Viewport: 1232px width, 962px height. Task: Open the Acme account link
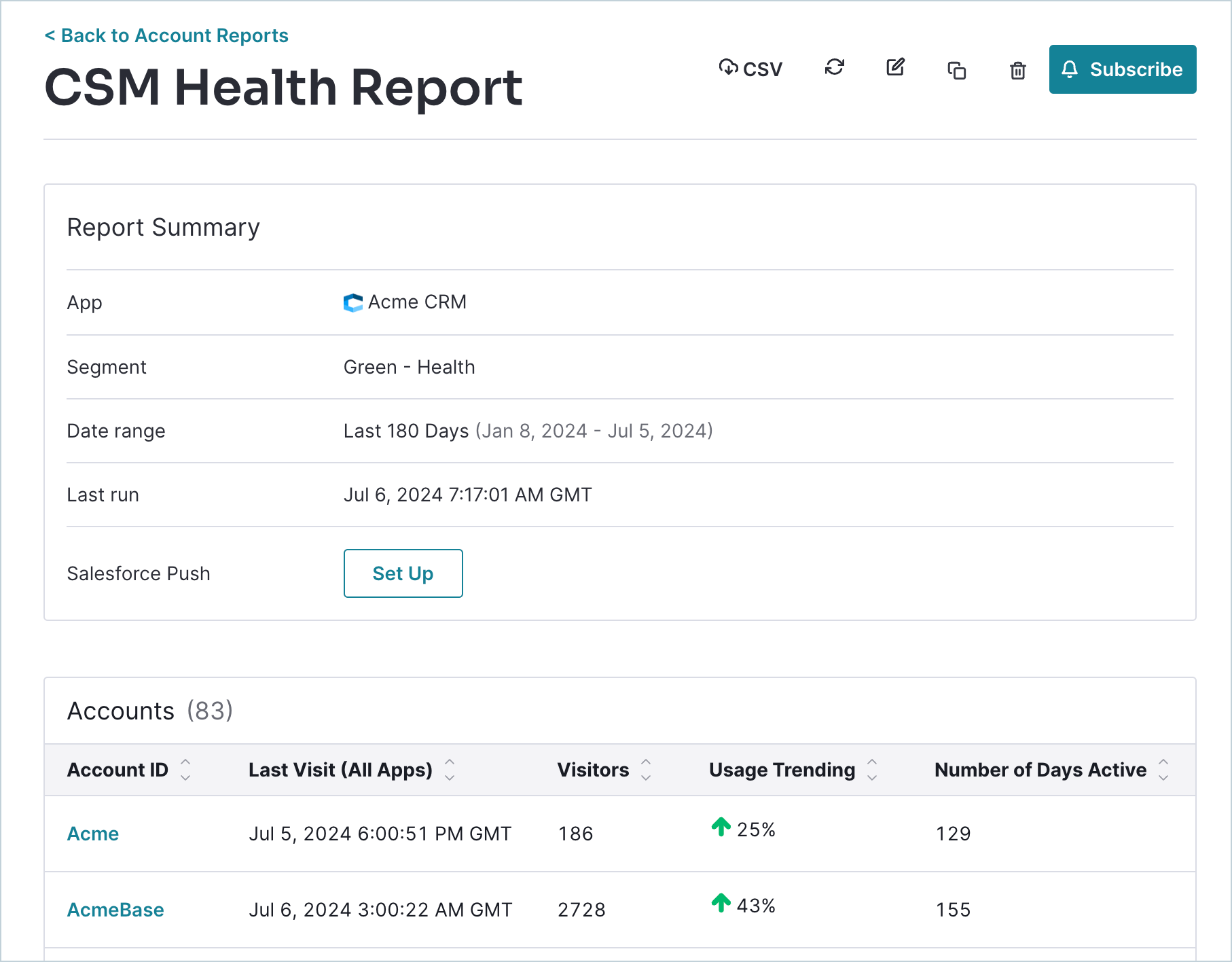[93, 834]
